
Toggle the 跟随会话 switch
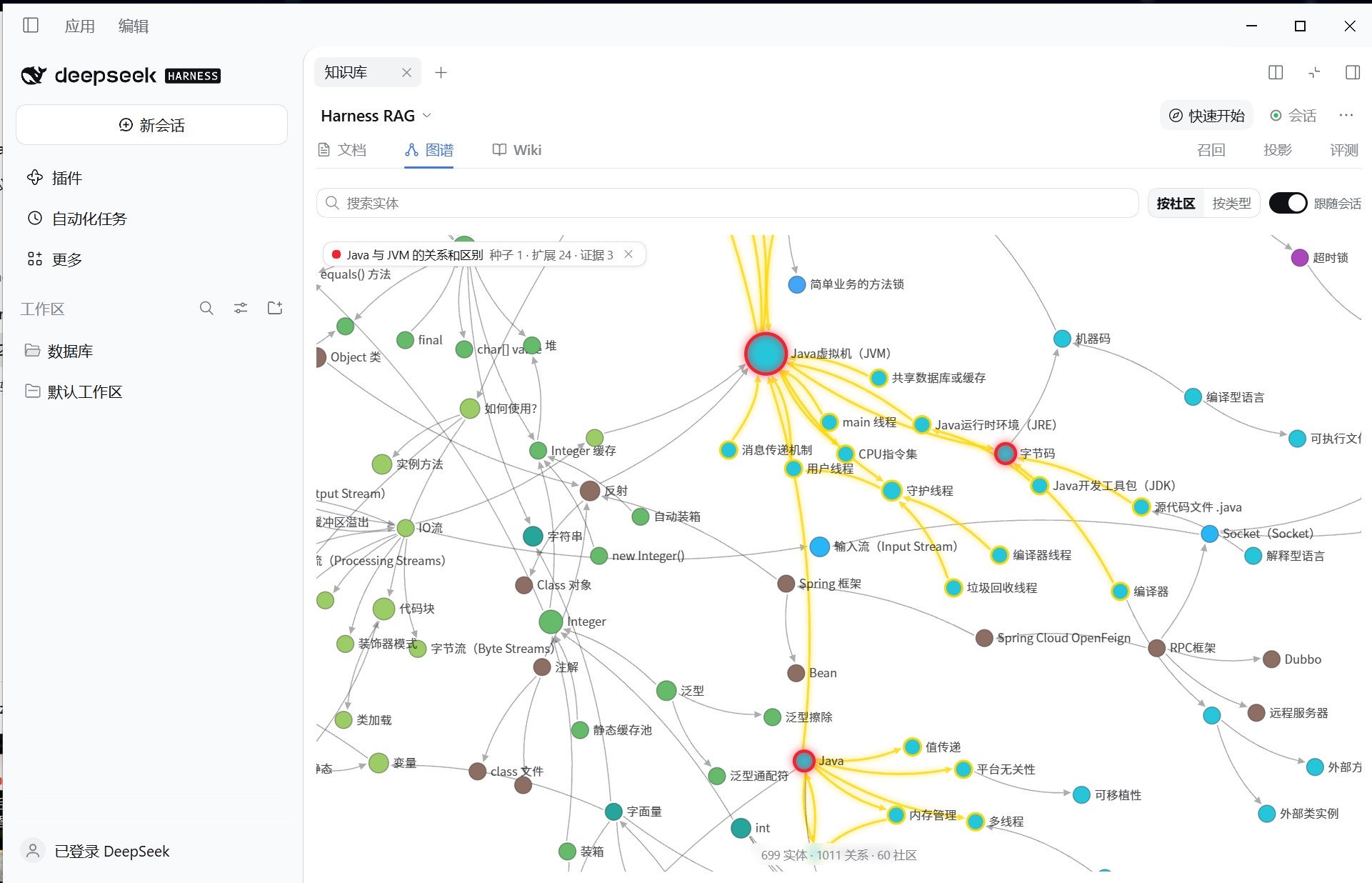click(x=1288, y=203)
